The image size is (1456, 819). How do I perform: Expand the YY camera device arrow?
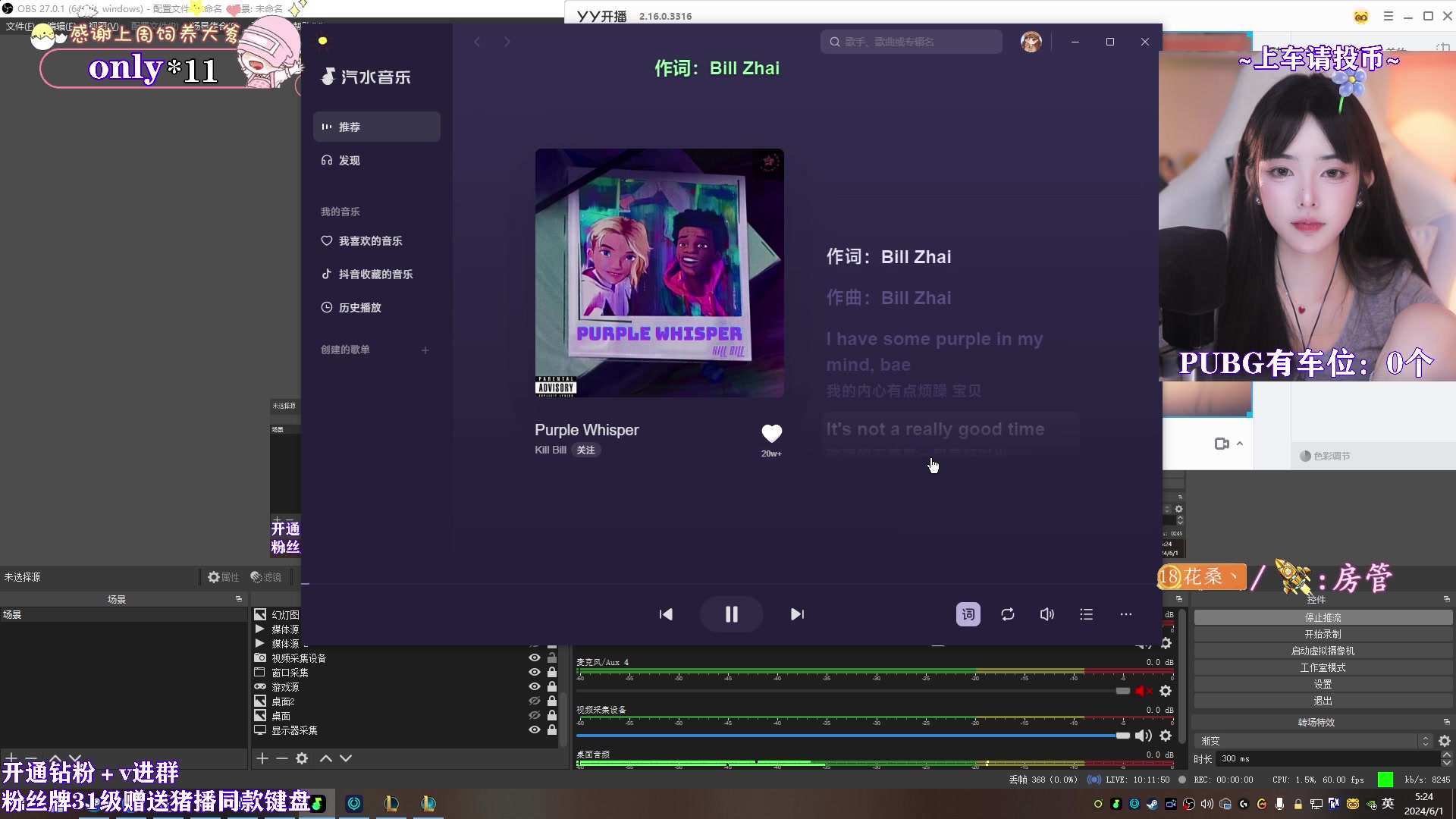coord(1240,444)
